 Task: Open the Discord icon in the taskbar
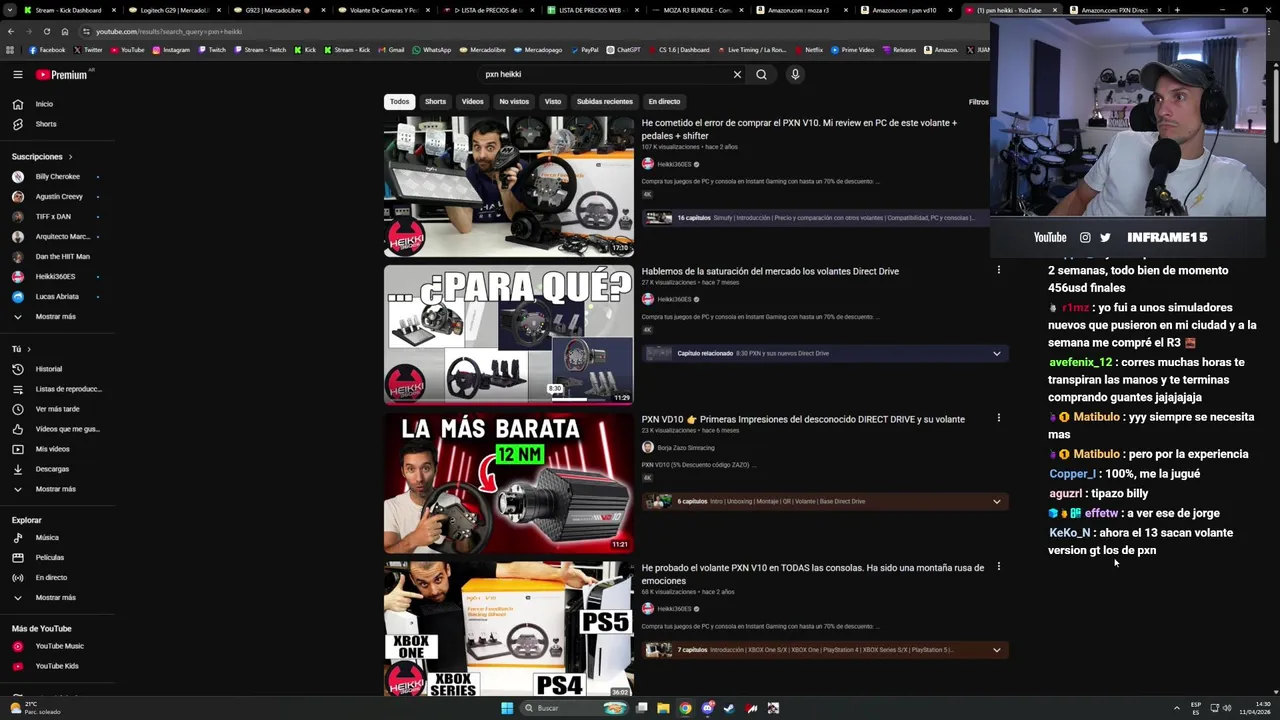point(707,708)
